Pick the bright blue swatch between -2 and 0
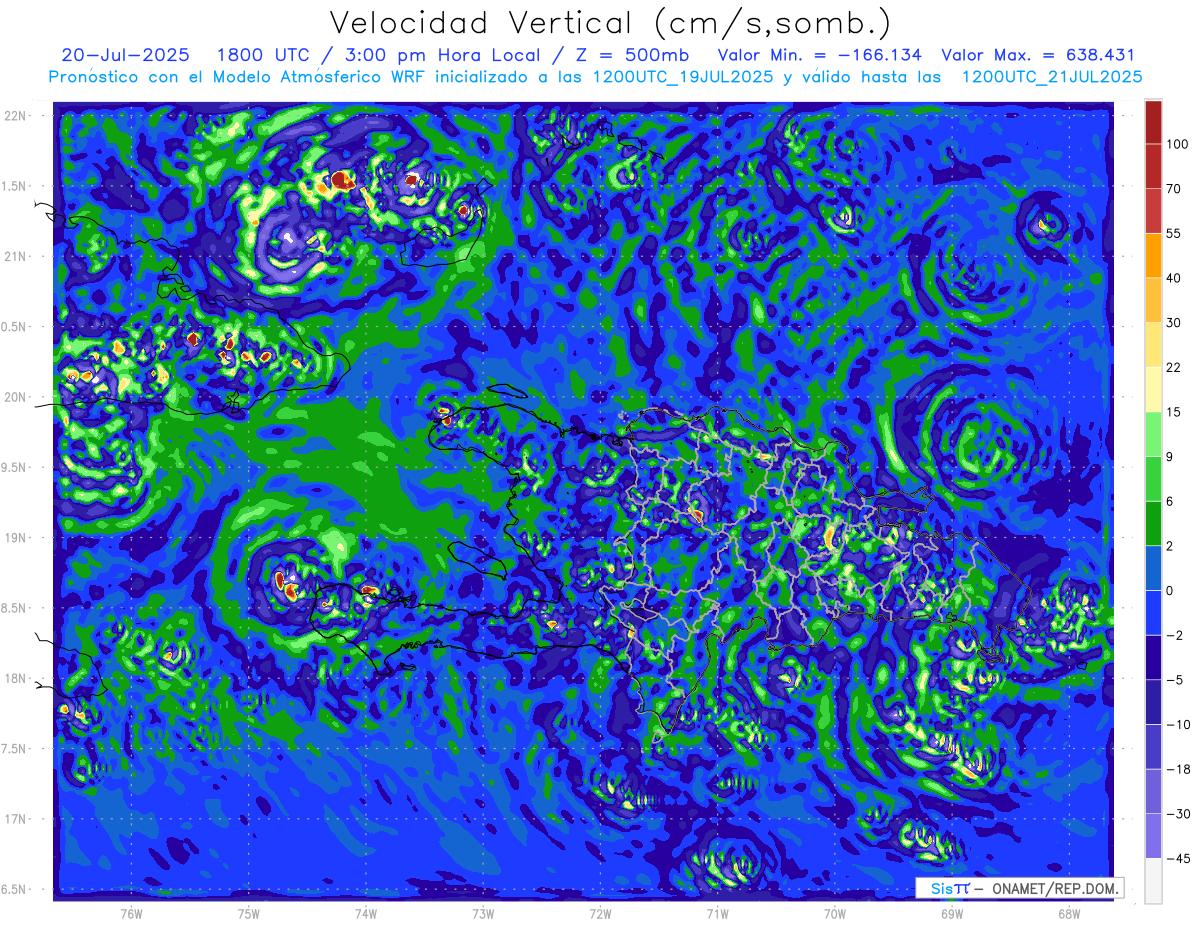 pyautogui.click(x=1153, y=613)
